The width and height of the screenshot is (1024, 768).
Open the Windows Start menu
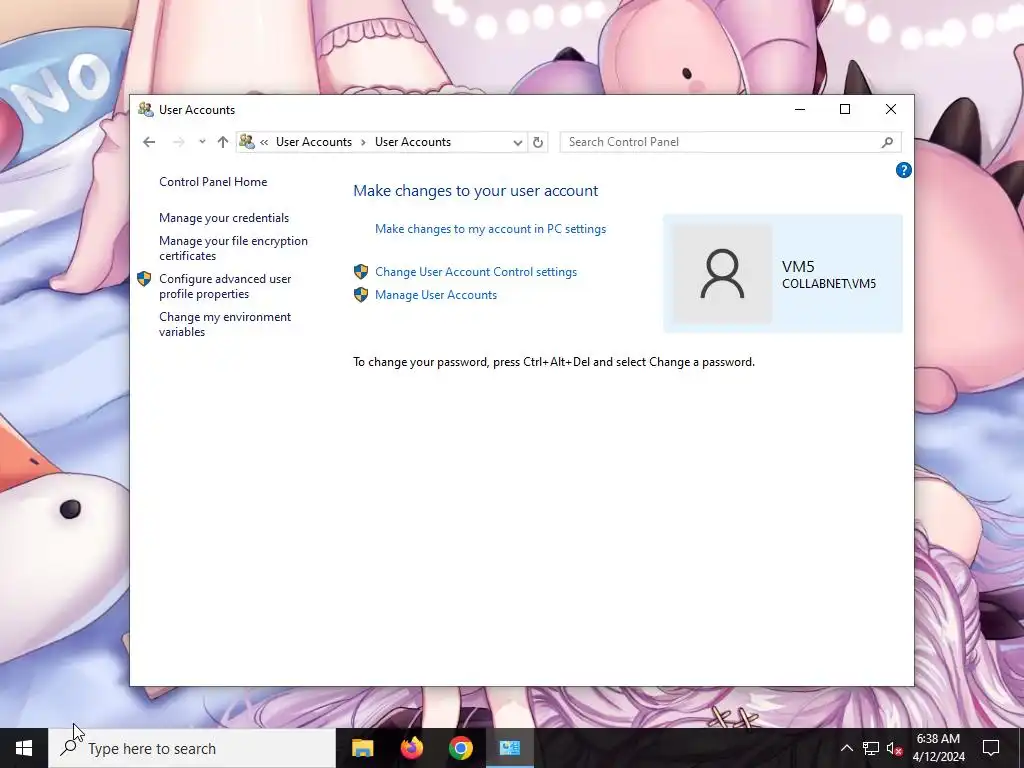click(x=24, y=748)
